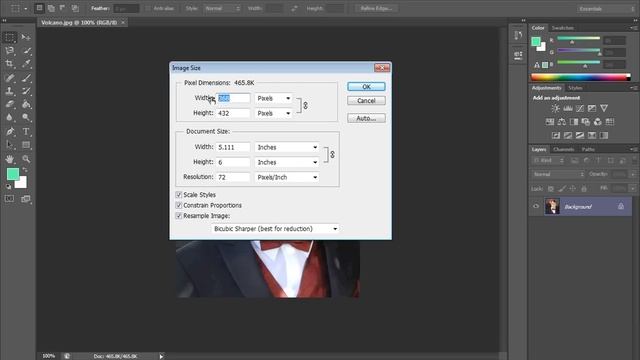The image size is (640, 360).
Task: Open Resolution Pixels/Inch dropdown
Action: pos(287,178)
